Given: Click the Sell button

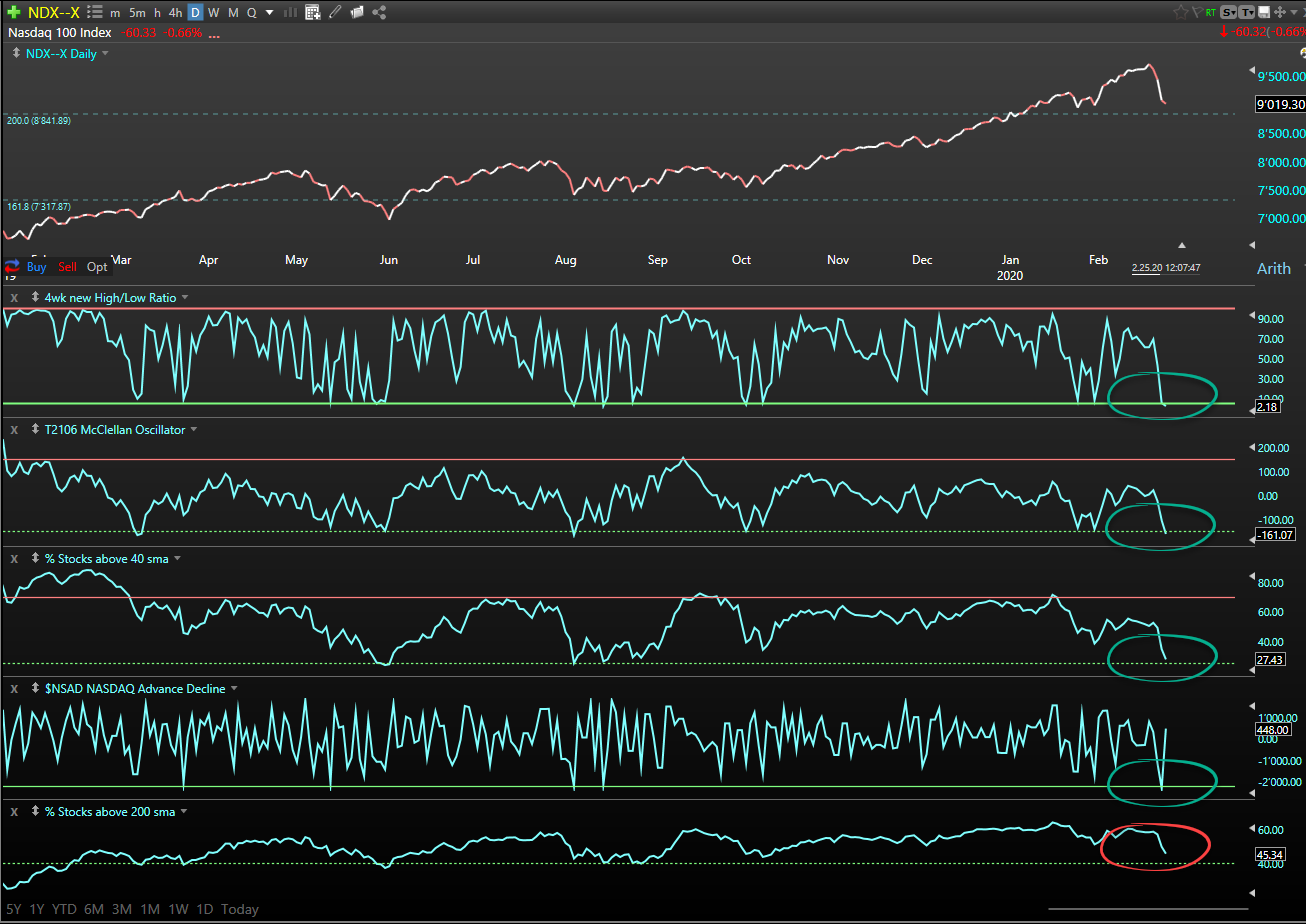Looking at the screenshot, I should (x=67, y=267).
